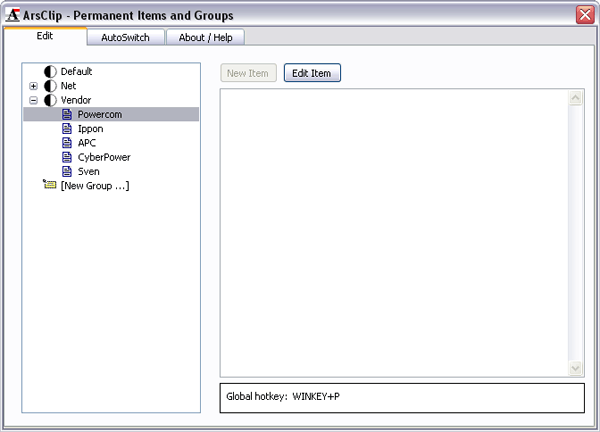The image size is (600, 432).
Task: Click the APC item document icon
Action: click(67, 143)
